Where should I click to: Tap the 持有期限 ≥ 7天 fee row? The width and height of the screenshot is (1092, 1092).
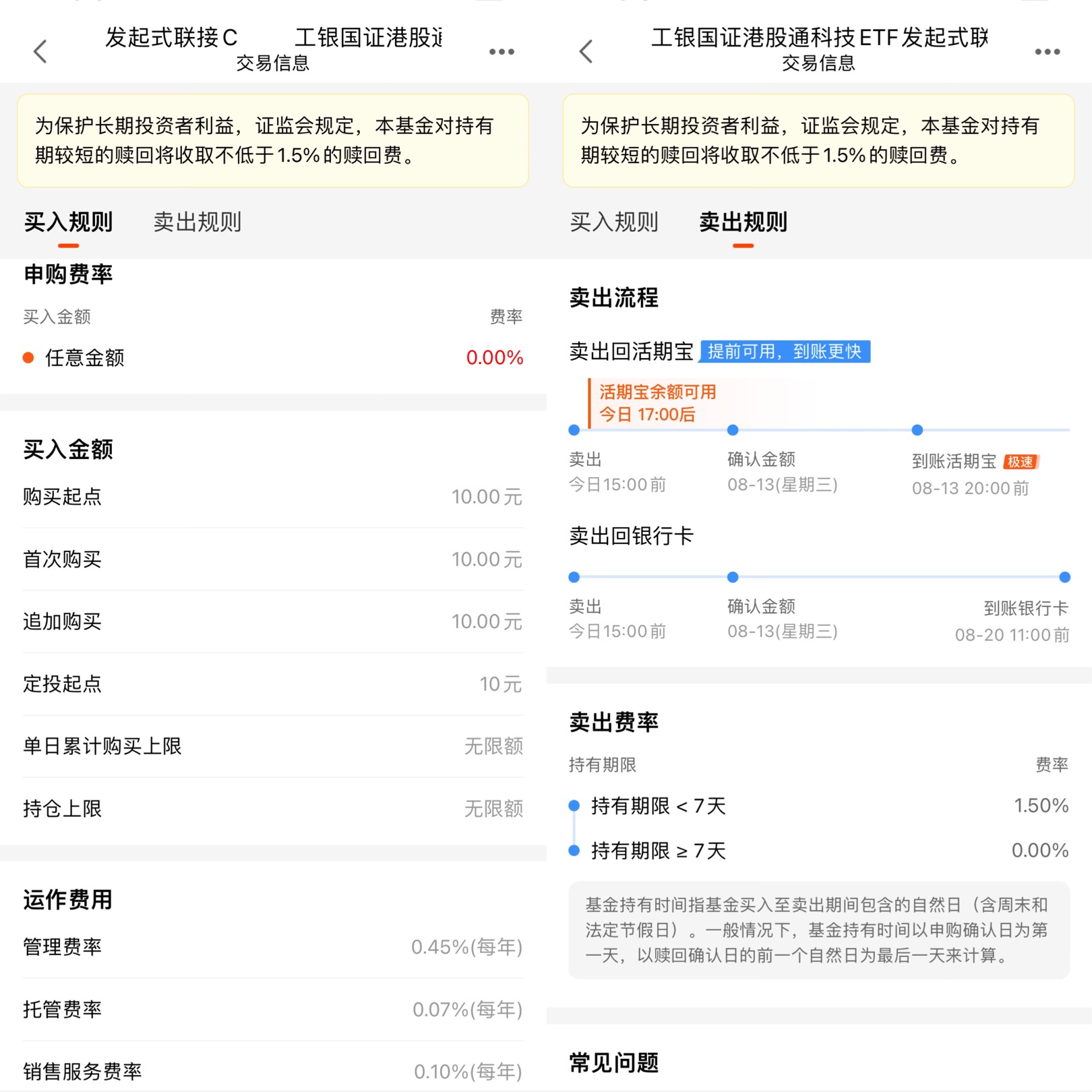[x=819, y=851]
